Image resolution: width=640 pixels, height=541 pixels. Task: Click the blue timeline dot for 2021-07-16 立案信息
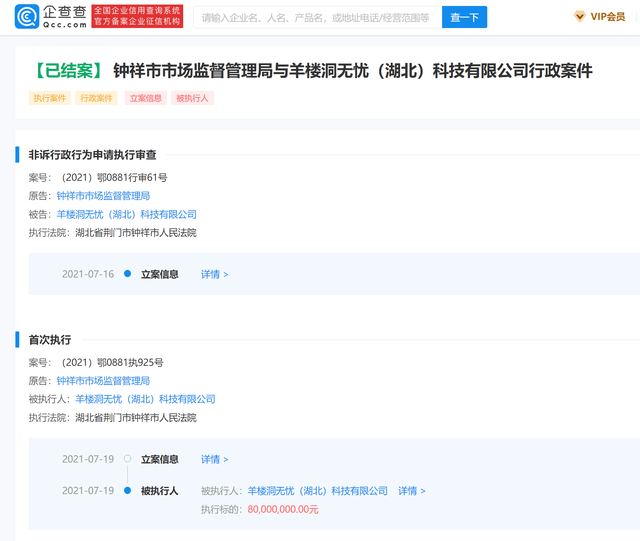pos(127,274)
